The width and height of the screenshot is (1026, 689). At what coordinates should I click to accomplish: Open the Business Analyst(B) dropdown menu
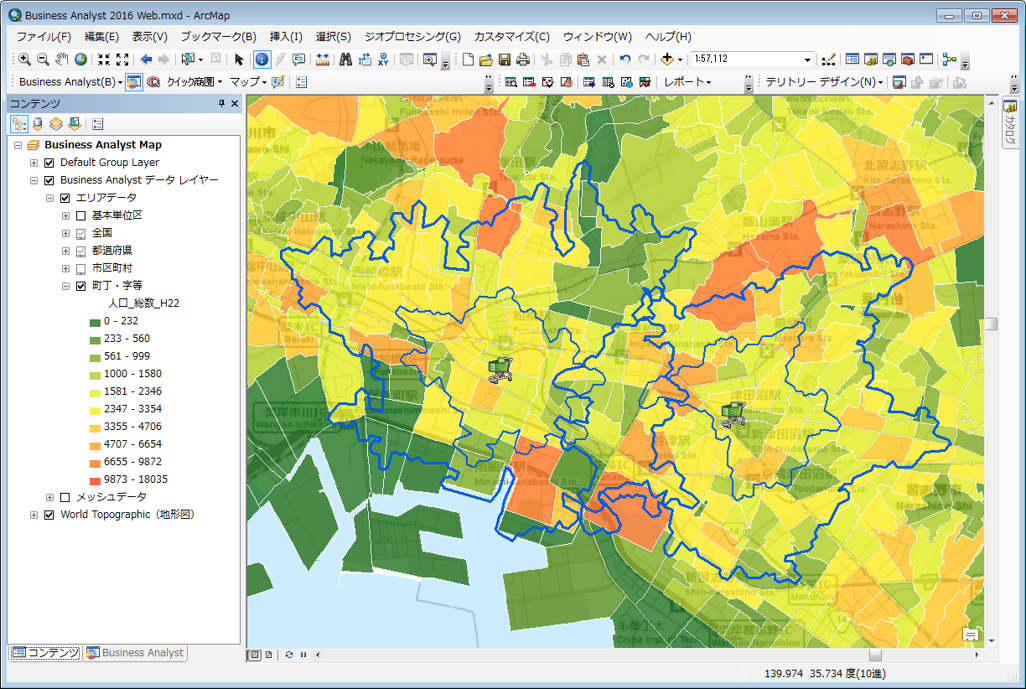click(71, 82)
